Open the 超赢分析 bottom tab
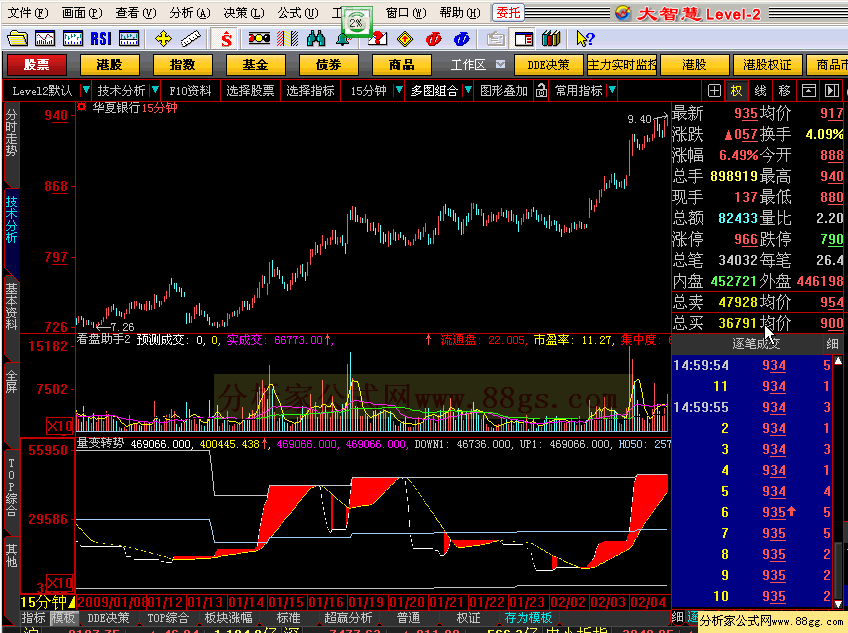848x633 pixels. pos(348,617)
